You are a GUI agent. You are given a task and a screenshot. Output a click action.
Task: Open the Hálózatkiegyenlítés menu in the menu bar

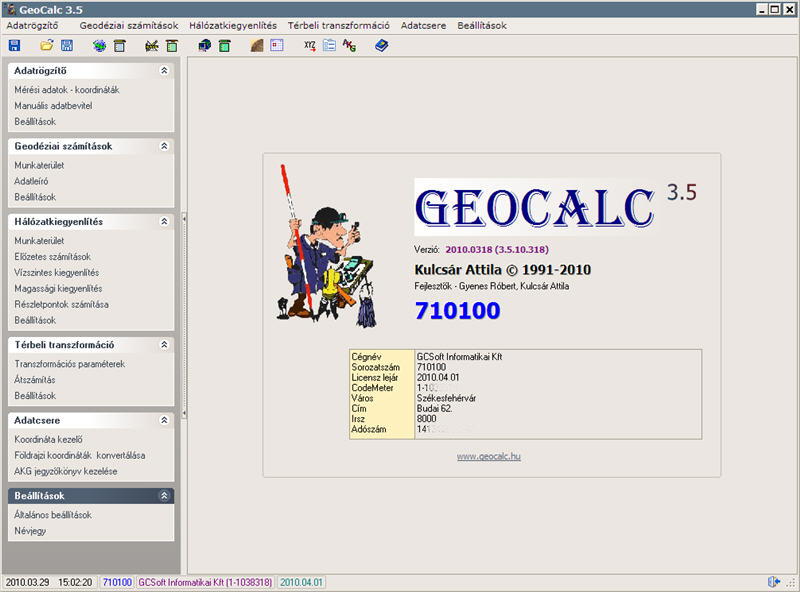(x=233, y=26)
